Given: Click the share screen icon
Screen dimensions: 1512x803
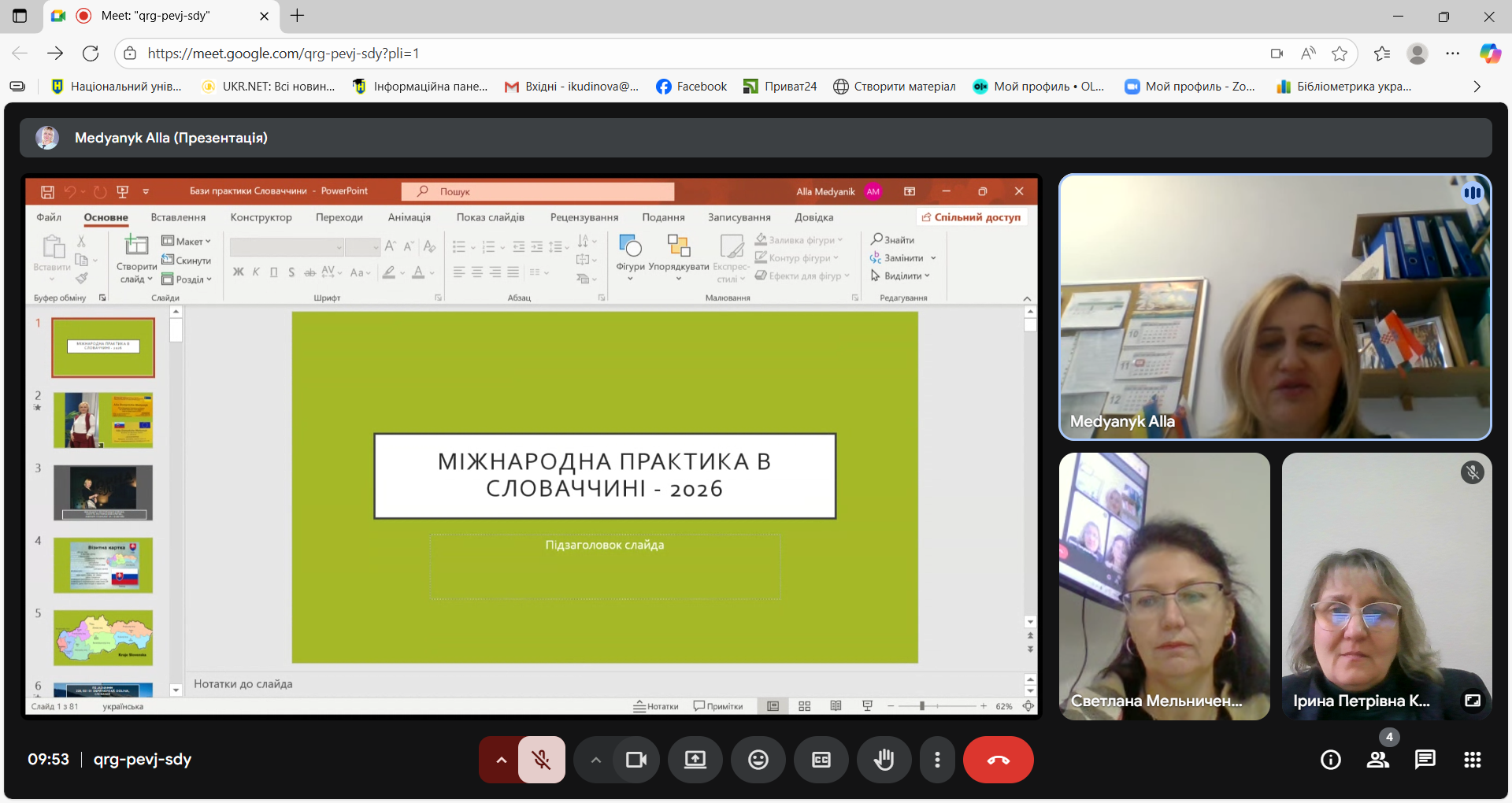Looking at the screenshot, I should [x=695, y=760].
